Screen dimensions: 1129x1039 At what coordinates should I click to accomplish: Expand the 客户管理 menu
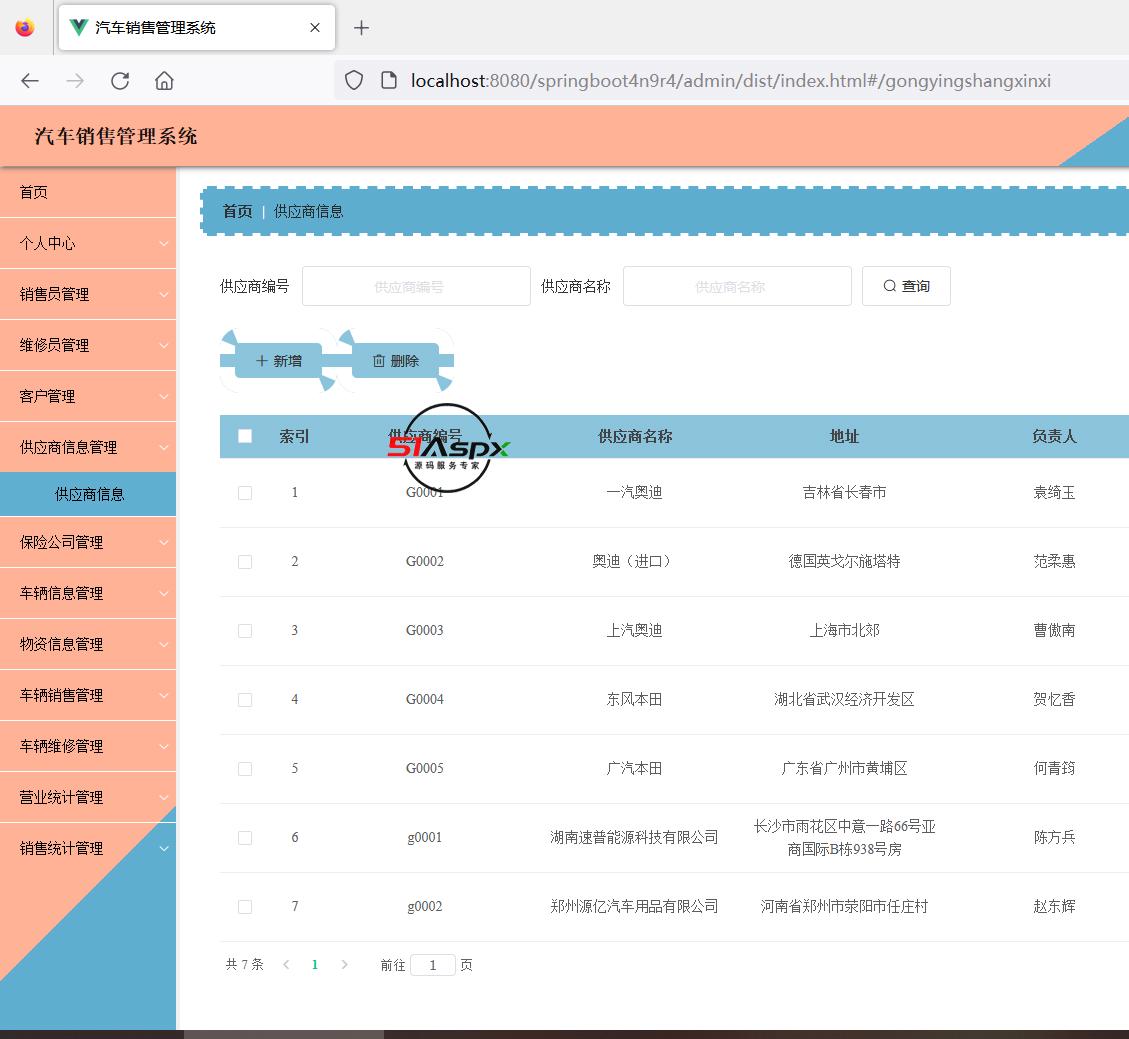coord(88,397)
